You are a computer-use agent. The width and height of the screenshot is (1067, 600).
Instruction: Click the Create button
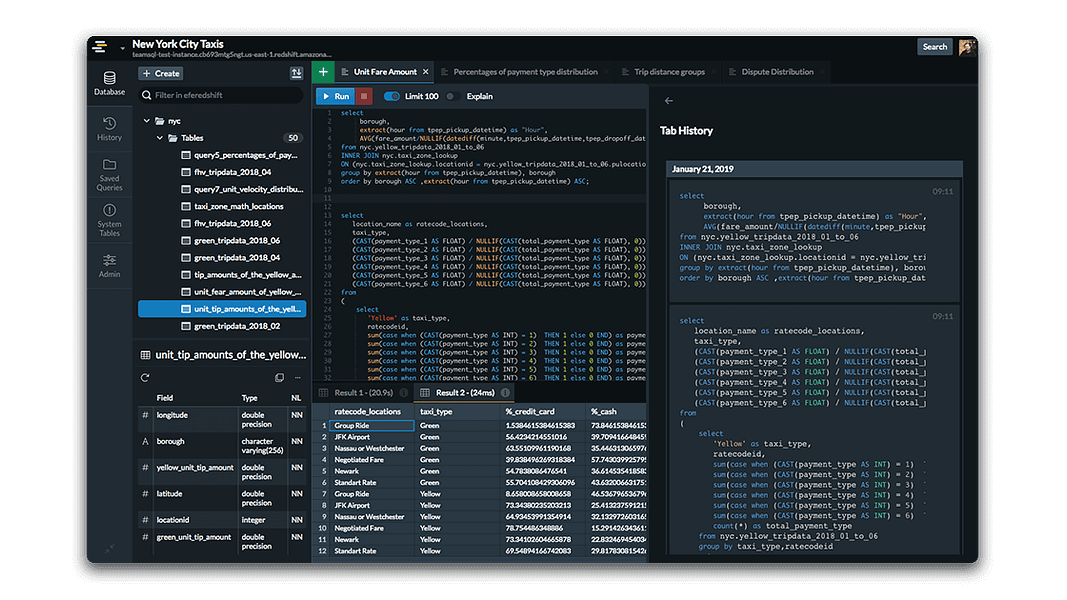click(161, 73)
